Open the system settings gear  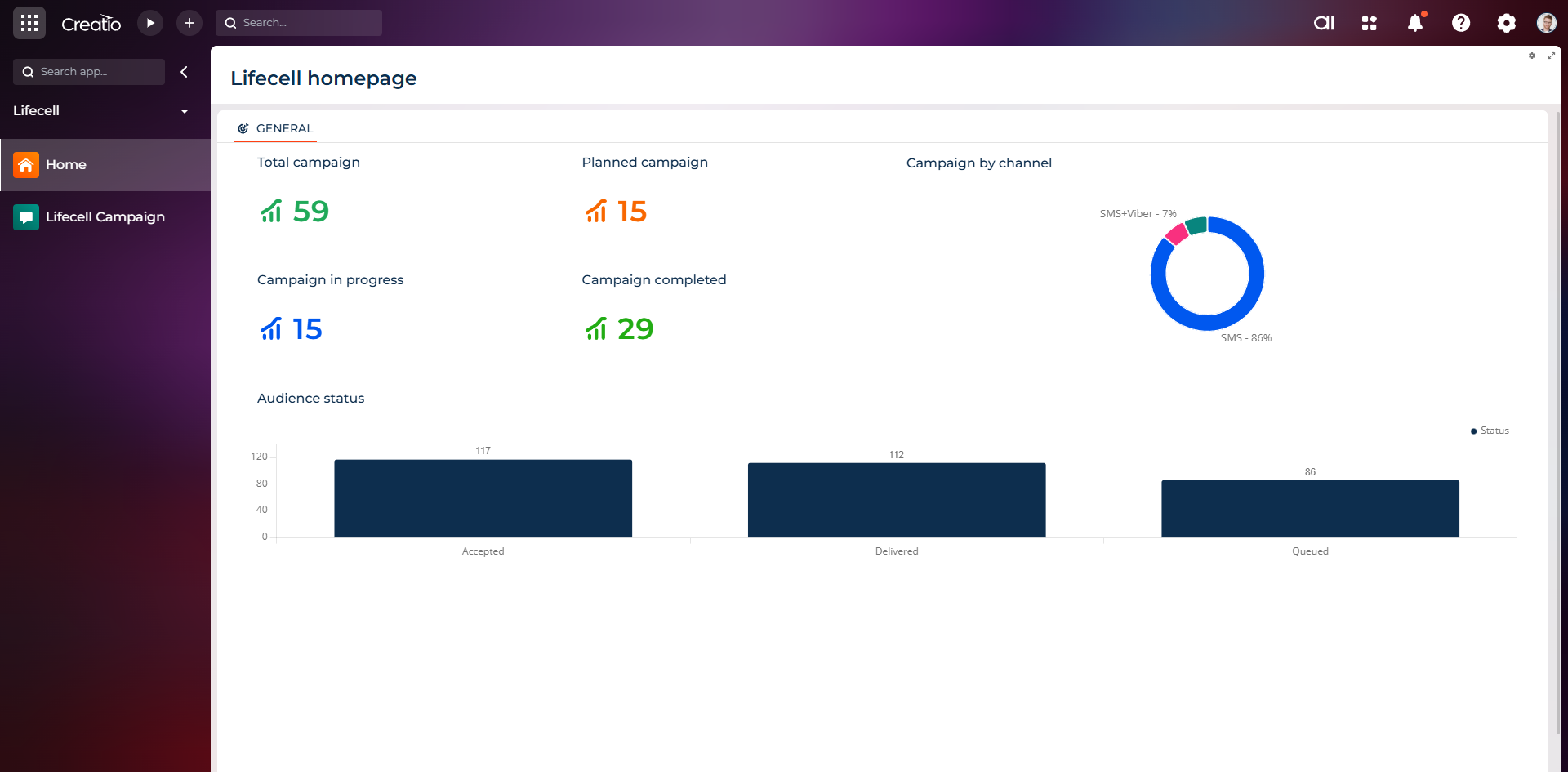pos(1507,23)
